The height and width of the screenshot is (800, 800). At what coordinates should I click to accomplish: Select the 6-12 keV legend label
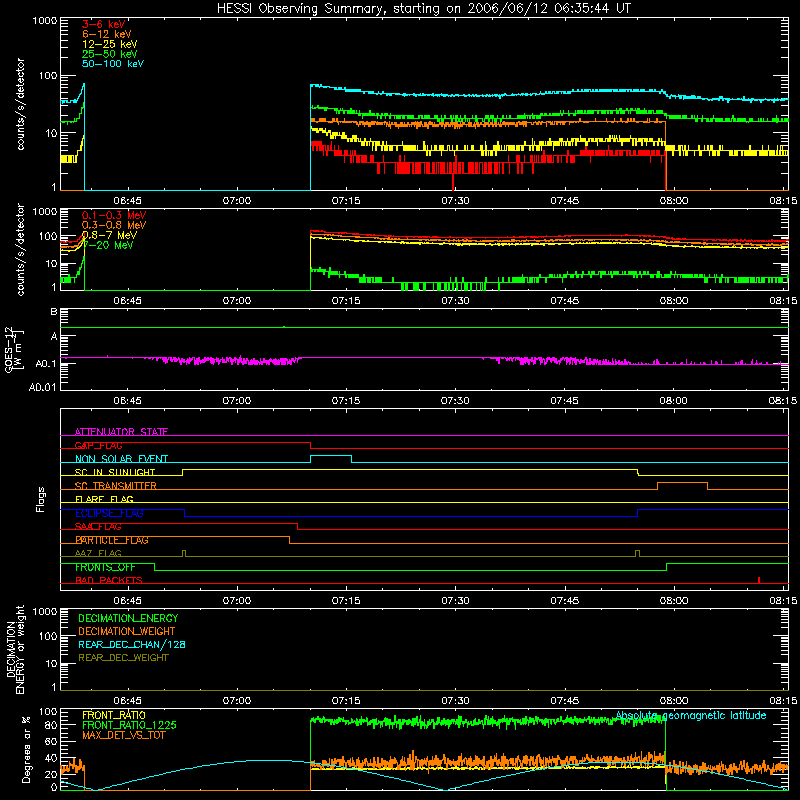107,34
